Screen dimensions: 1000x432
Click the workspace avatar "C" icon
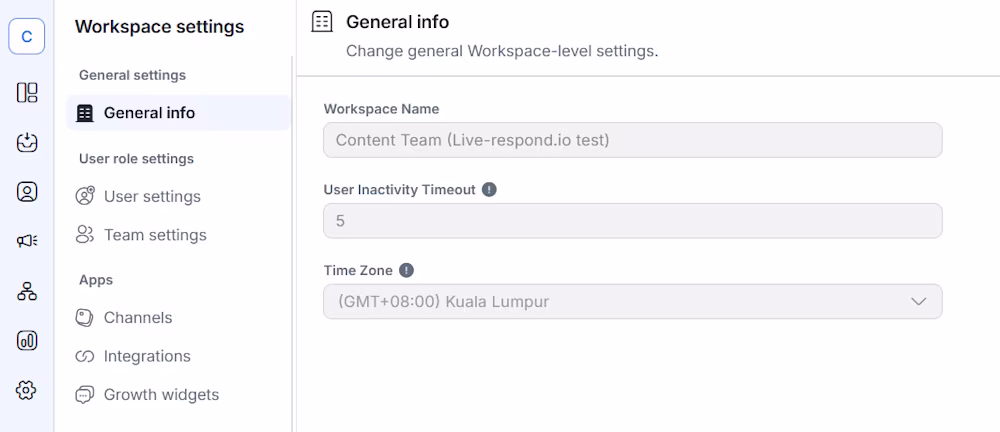point(27,37)
